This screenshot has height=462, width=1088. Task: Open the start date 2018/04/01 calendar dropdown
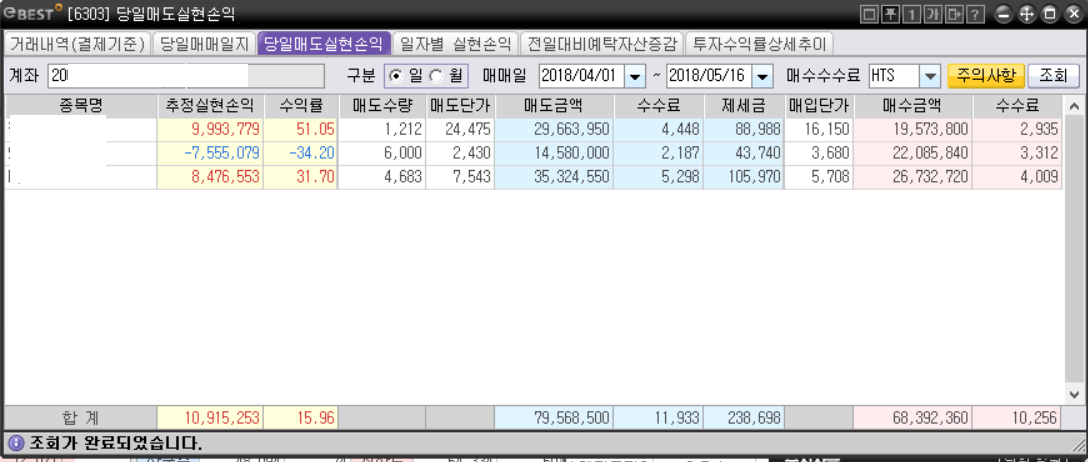[635, 76]
